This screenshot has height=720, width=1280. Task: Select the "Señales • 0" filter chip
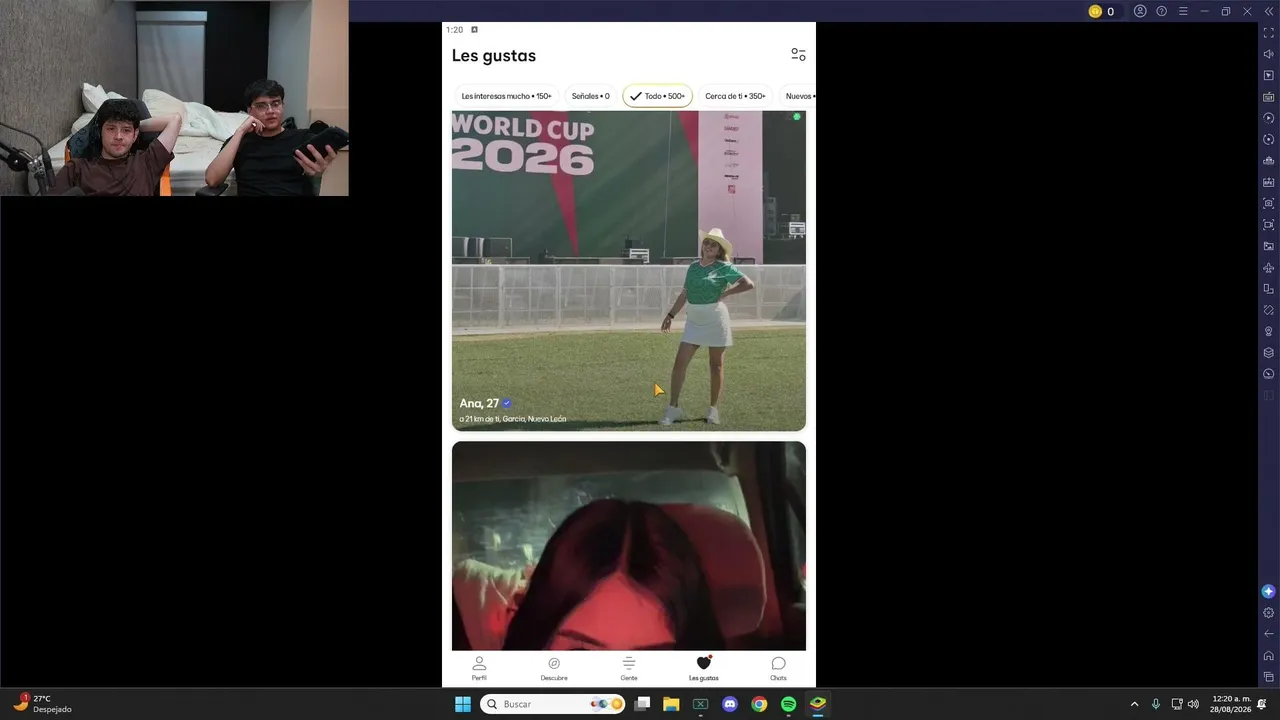click(x=590, y=96)
